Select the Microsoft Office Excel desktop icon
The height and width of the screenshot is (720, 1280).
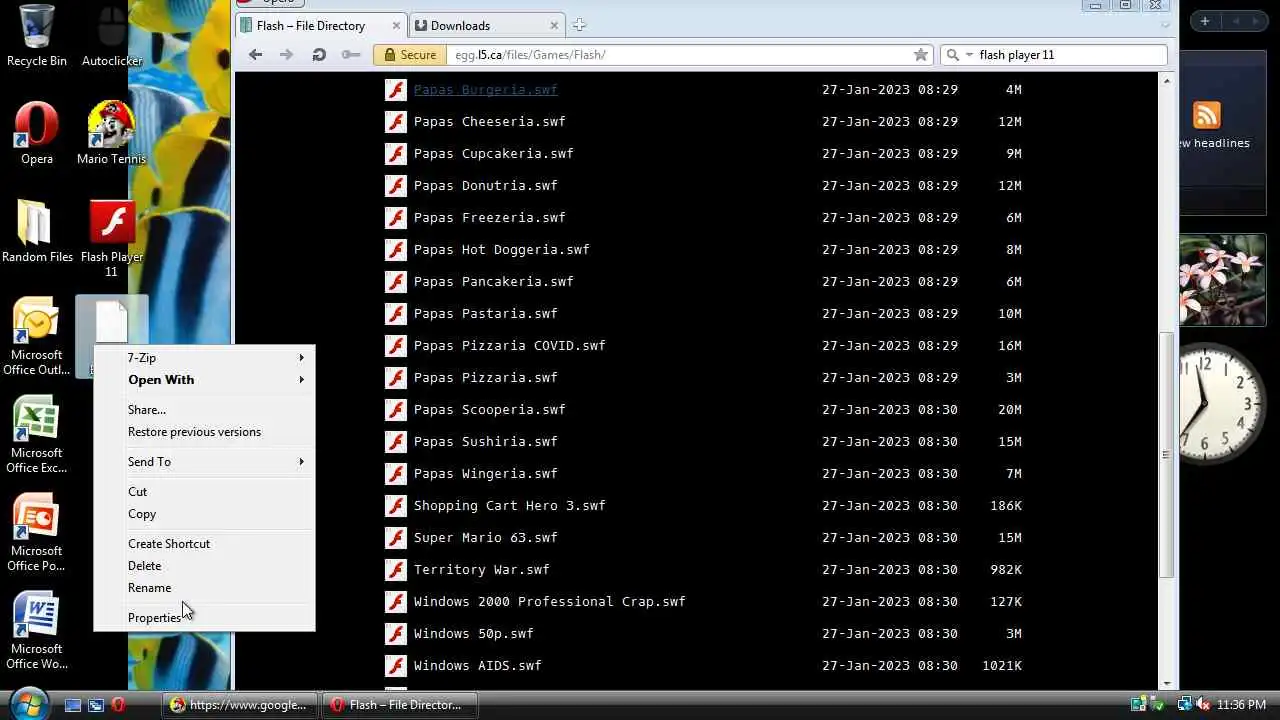point(37,434)
